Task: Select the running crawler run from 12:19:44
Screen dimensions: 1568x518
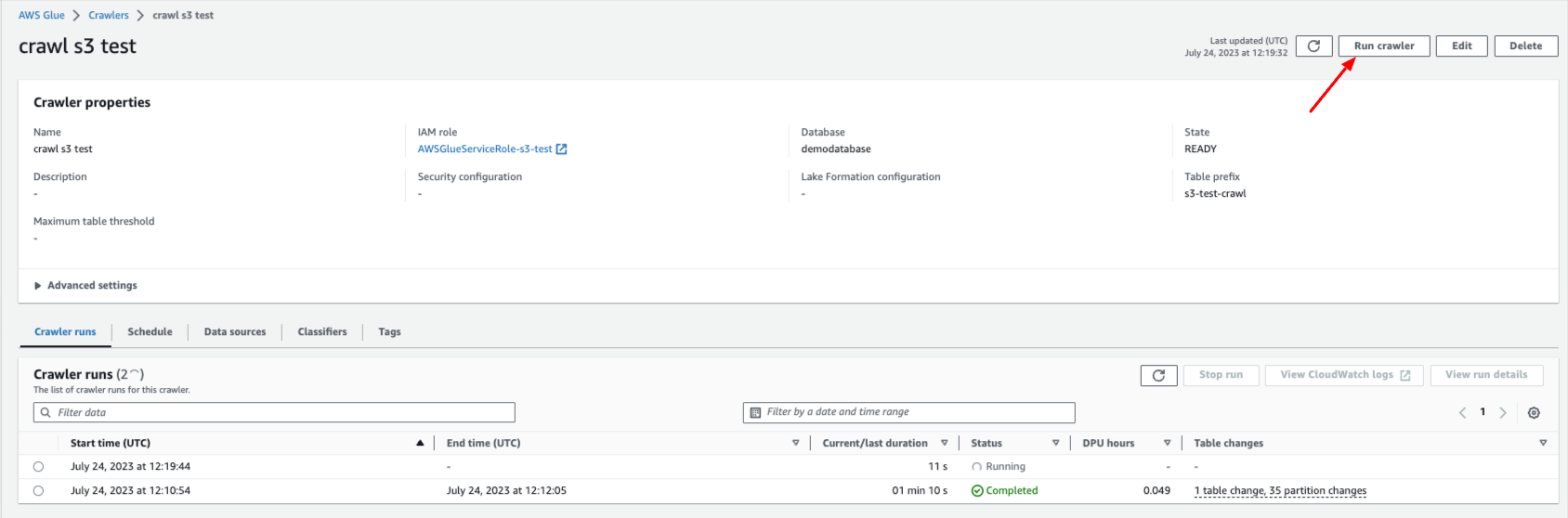Action: click(38, 467)
